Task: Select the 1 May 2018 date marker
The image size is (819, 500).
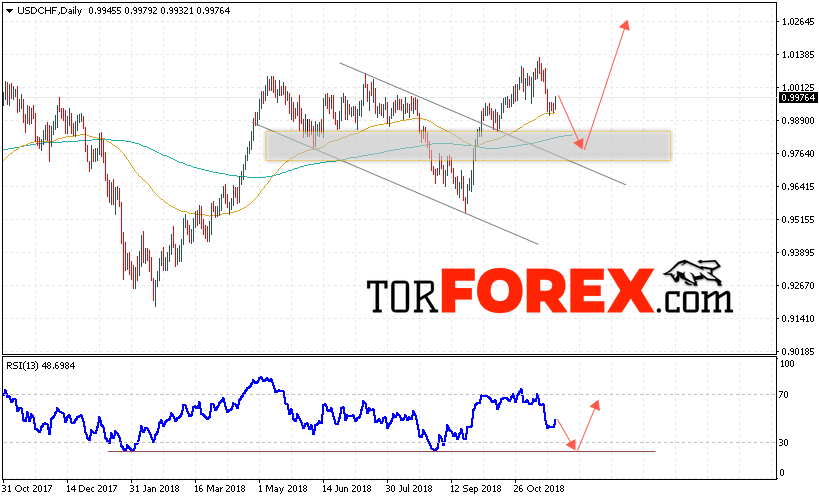Action: [282, 489]
